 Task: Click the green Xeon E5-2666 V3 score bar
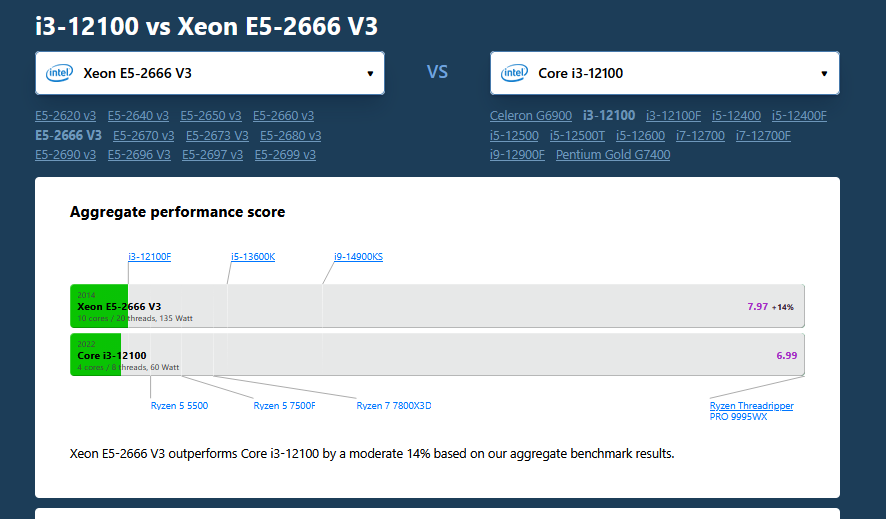click(99, 306)
